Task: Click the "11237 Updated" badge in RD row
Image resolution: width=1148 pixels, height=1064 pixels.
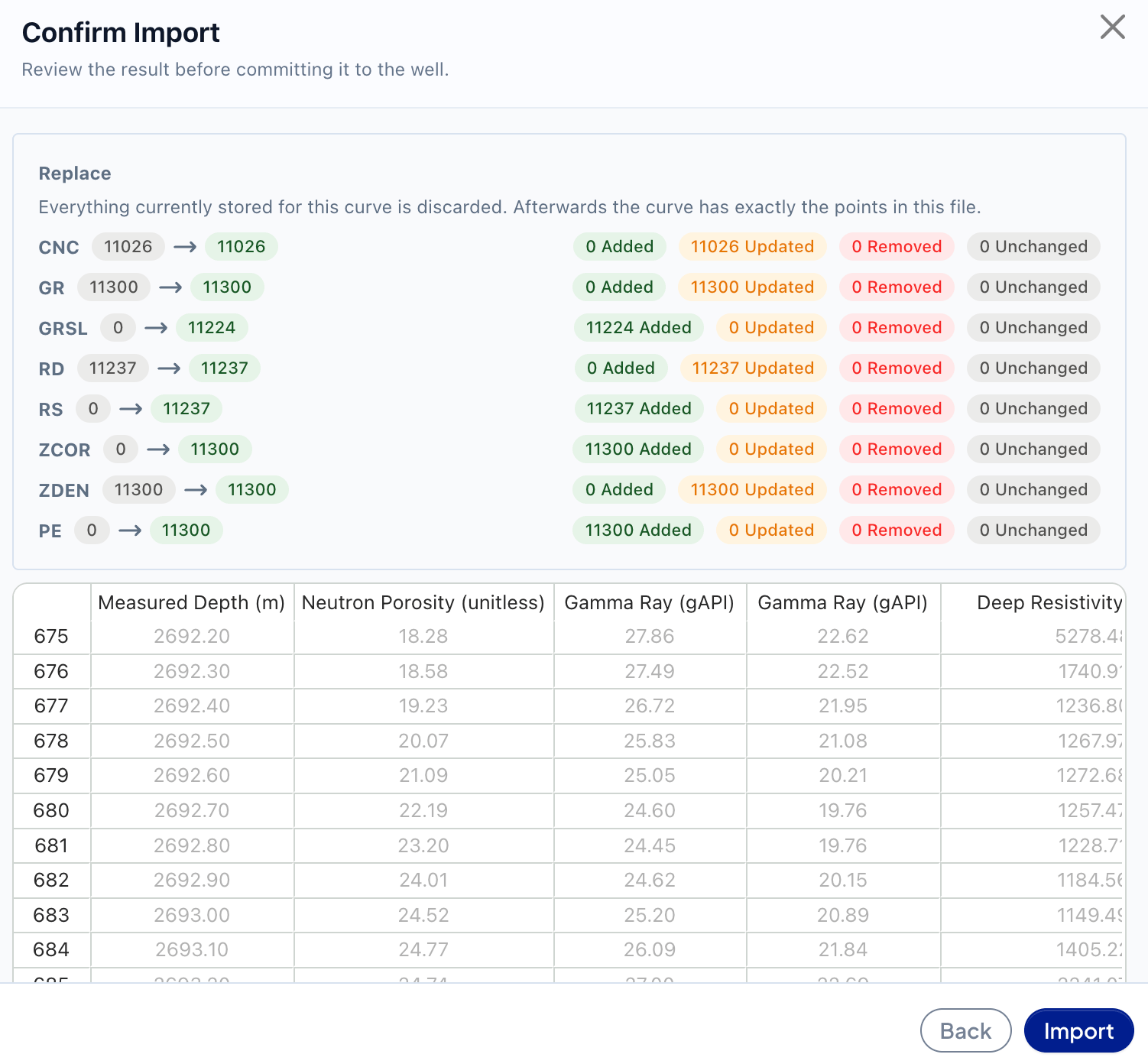Action: pyautogui.click(x=753, y=368)
